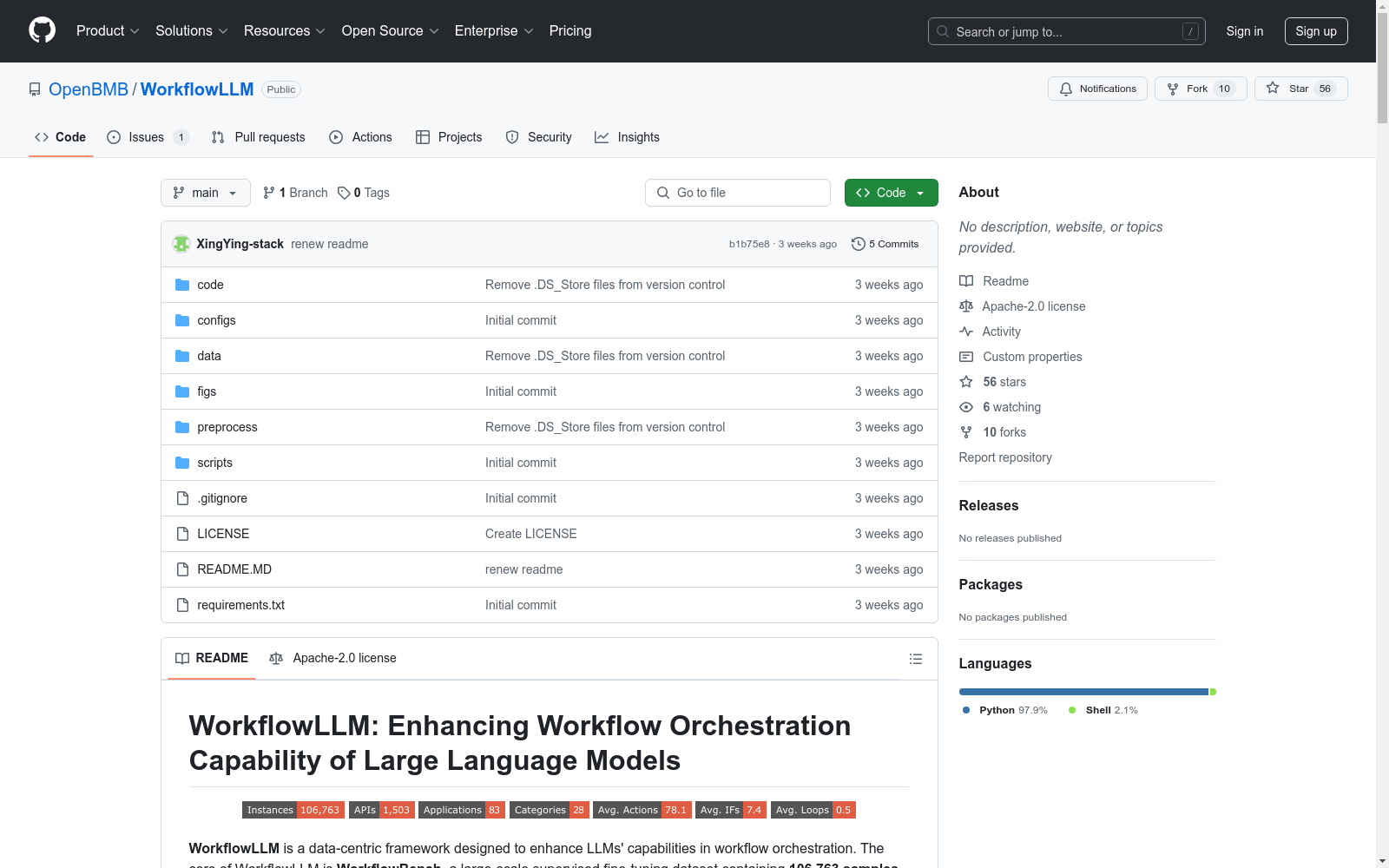Click the Custom properties icon
This screenshot has height=868, width=1389.
(966, 357)
